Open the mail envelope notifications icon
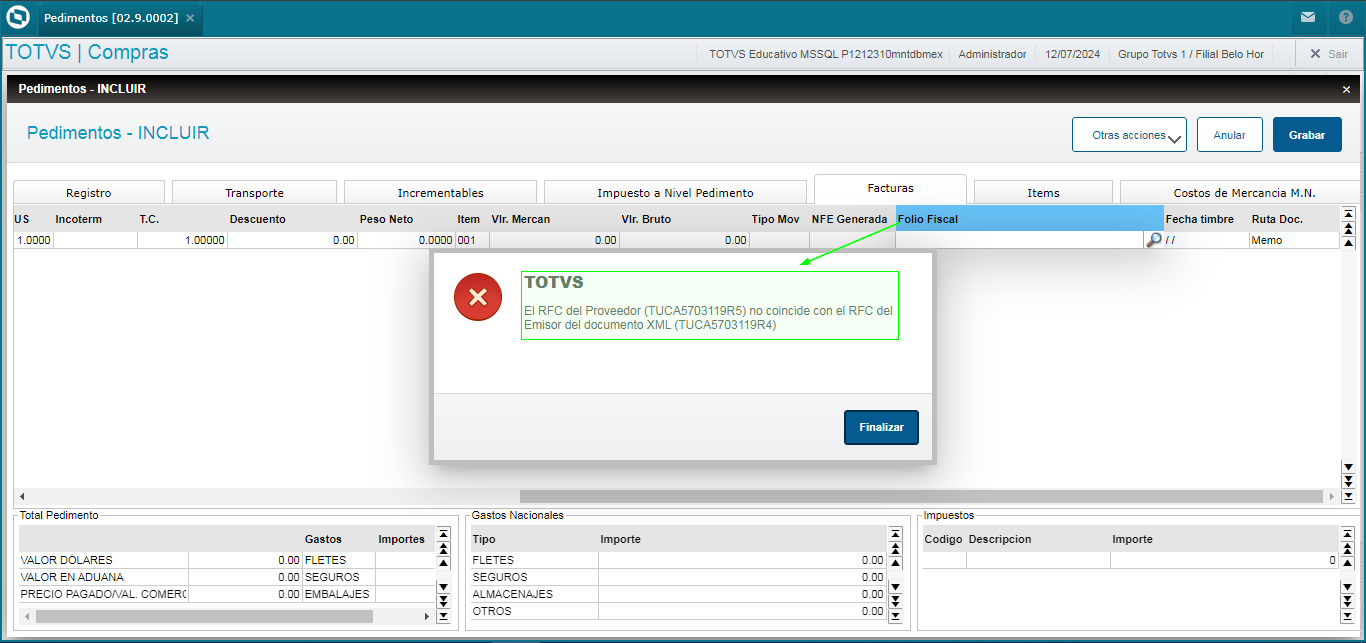 point(1307,17)
